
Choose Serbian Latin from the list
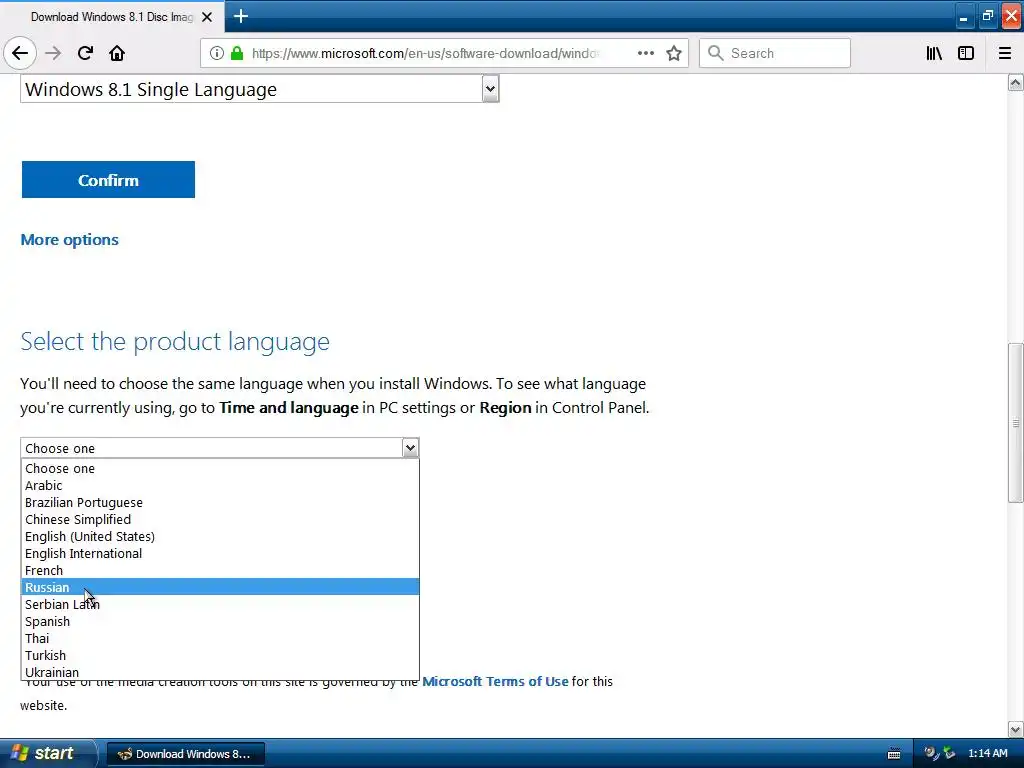tap(220, 604)
